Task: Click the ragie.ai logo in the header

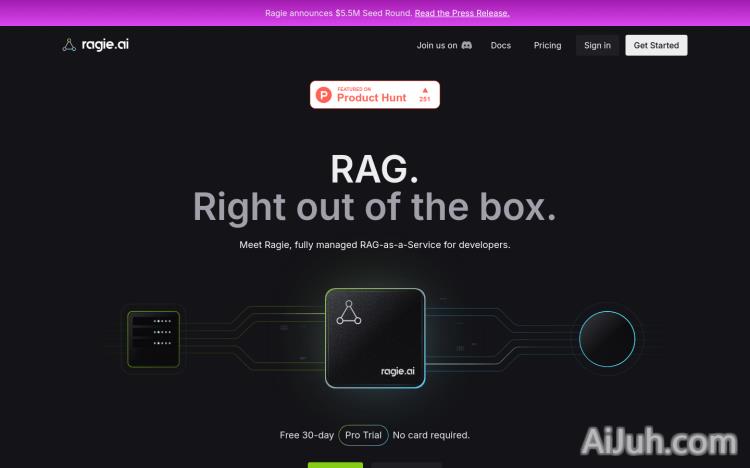Action: point(96,45)
